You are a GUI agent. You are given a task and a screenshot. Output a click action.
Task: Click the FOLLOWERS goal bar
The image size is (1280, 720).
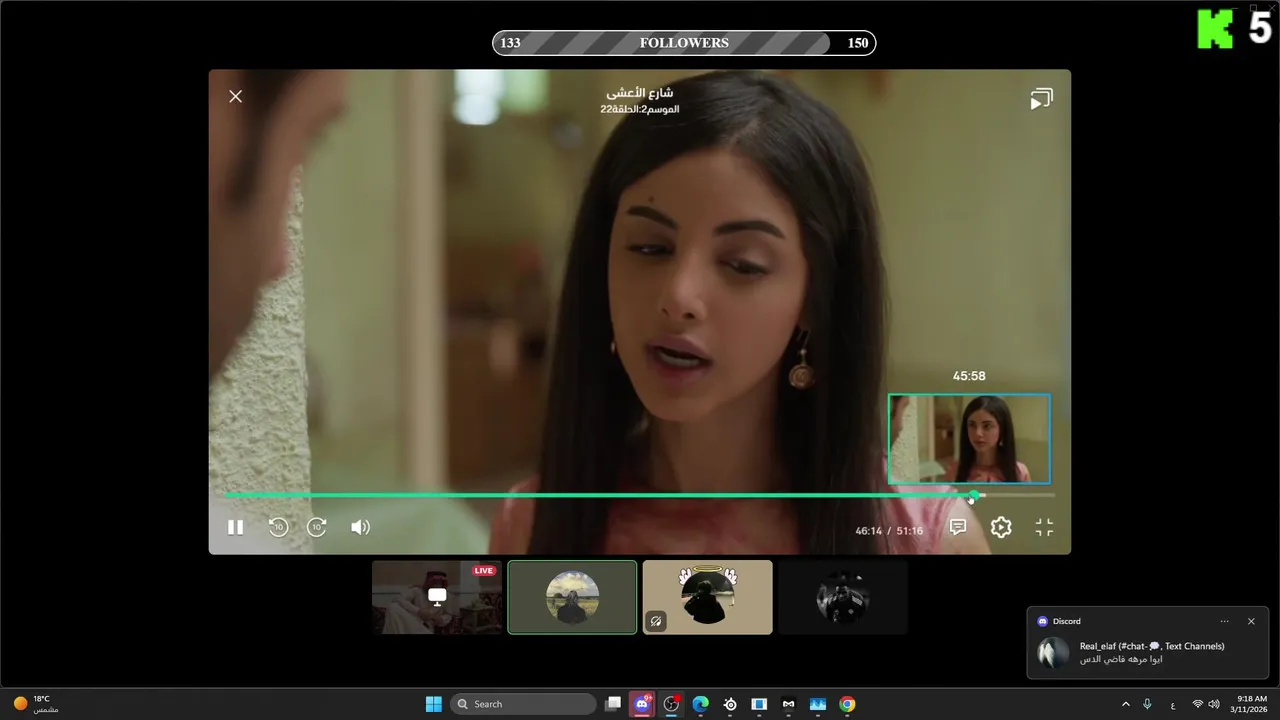coord(684,43)
